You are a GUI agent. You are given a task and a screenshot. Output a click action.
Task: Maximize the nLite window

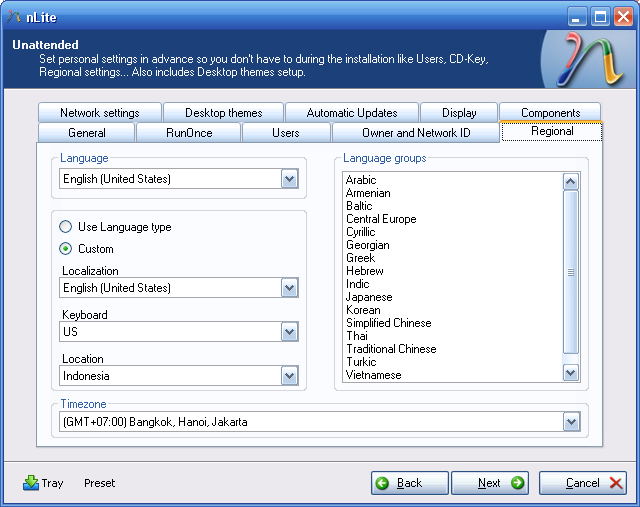tap(600, 17)
